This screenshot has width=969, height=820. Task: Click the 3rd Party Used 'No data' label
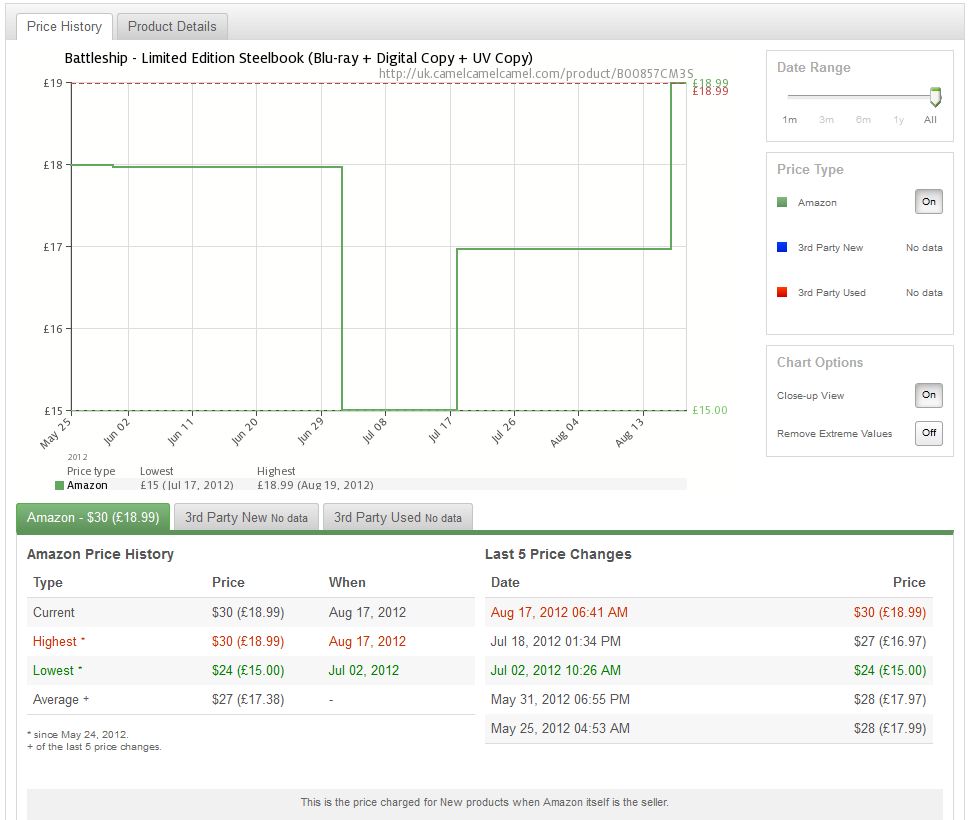point(924,293)
